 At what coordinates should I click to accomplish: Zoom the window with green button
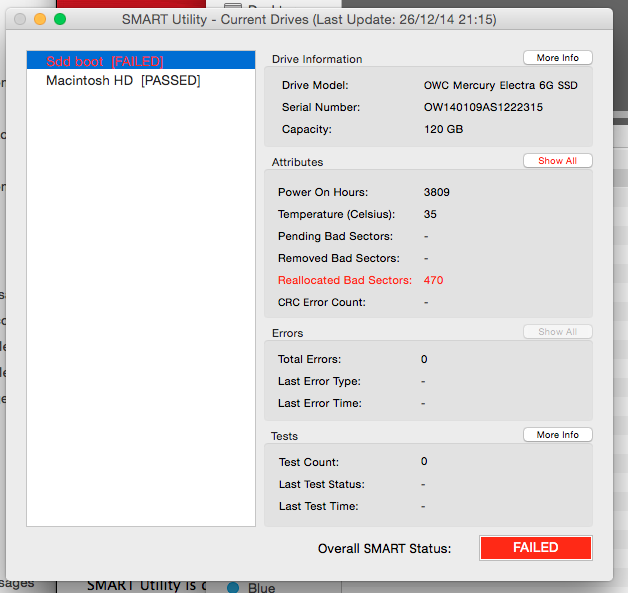point(60,19)
